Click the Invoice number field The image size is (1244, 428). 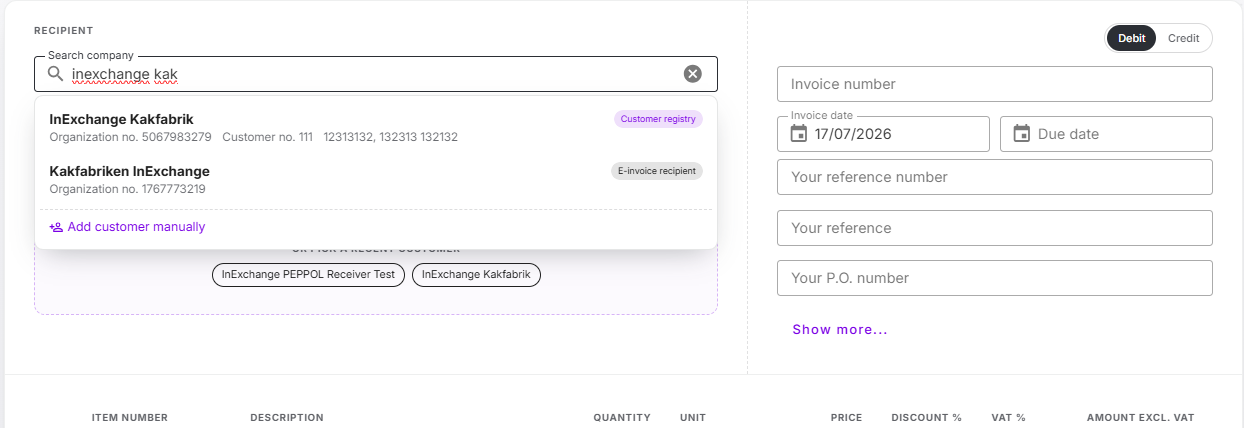(995, 84)
